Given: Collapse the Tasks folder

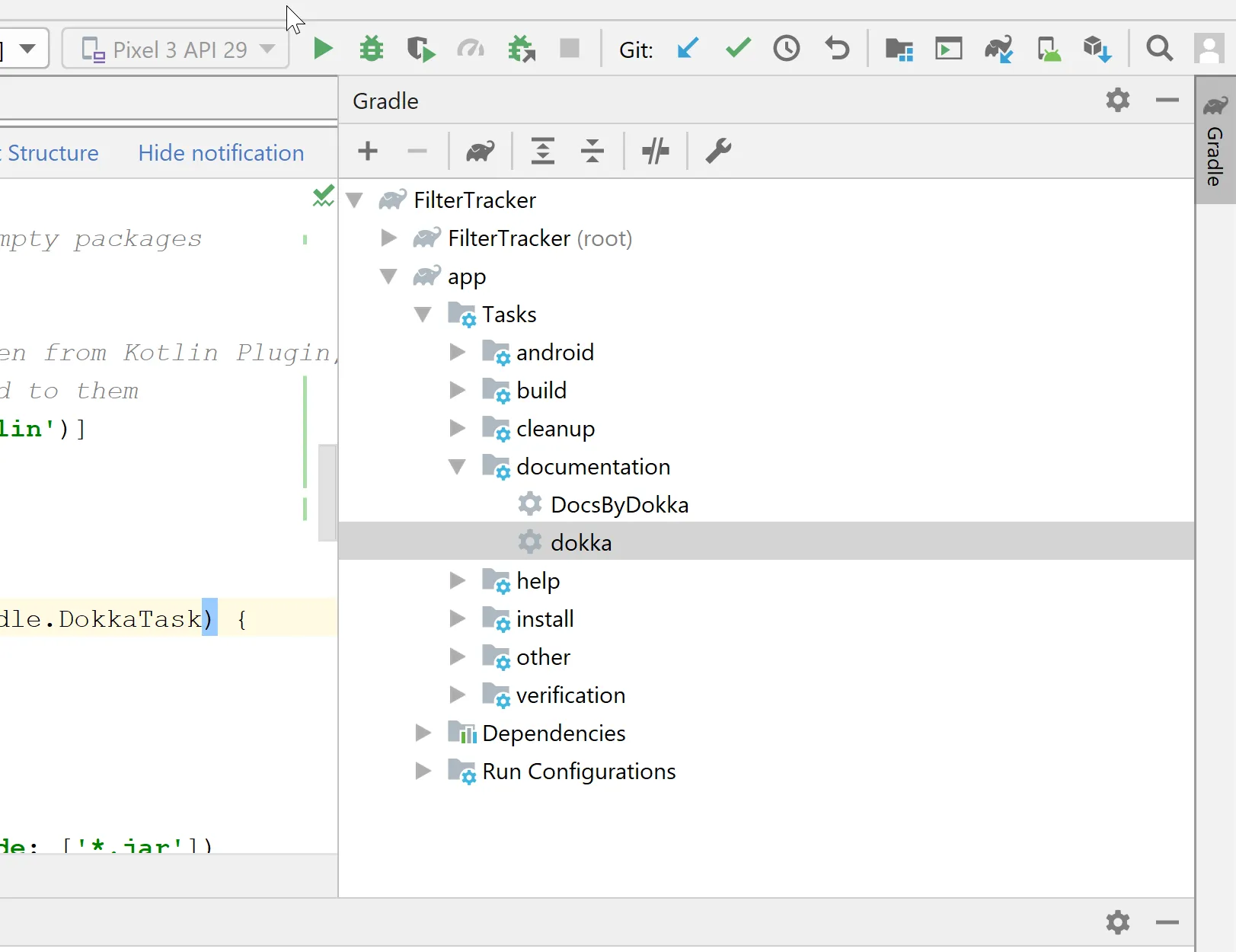Looking at the screenshot, I should (x=423, y=315).
